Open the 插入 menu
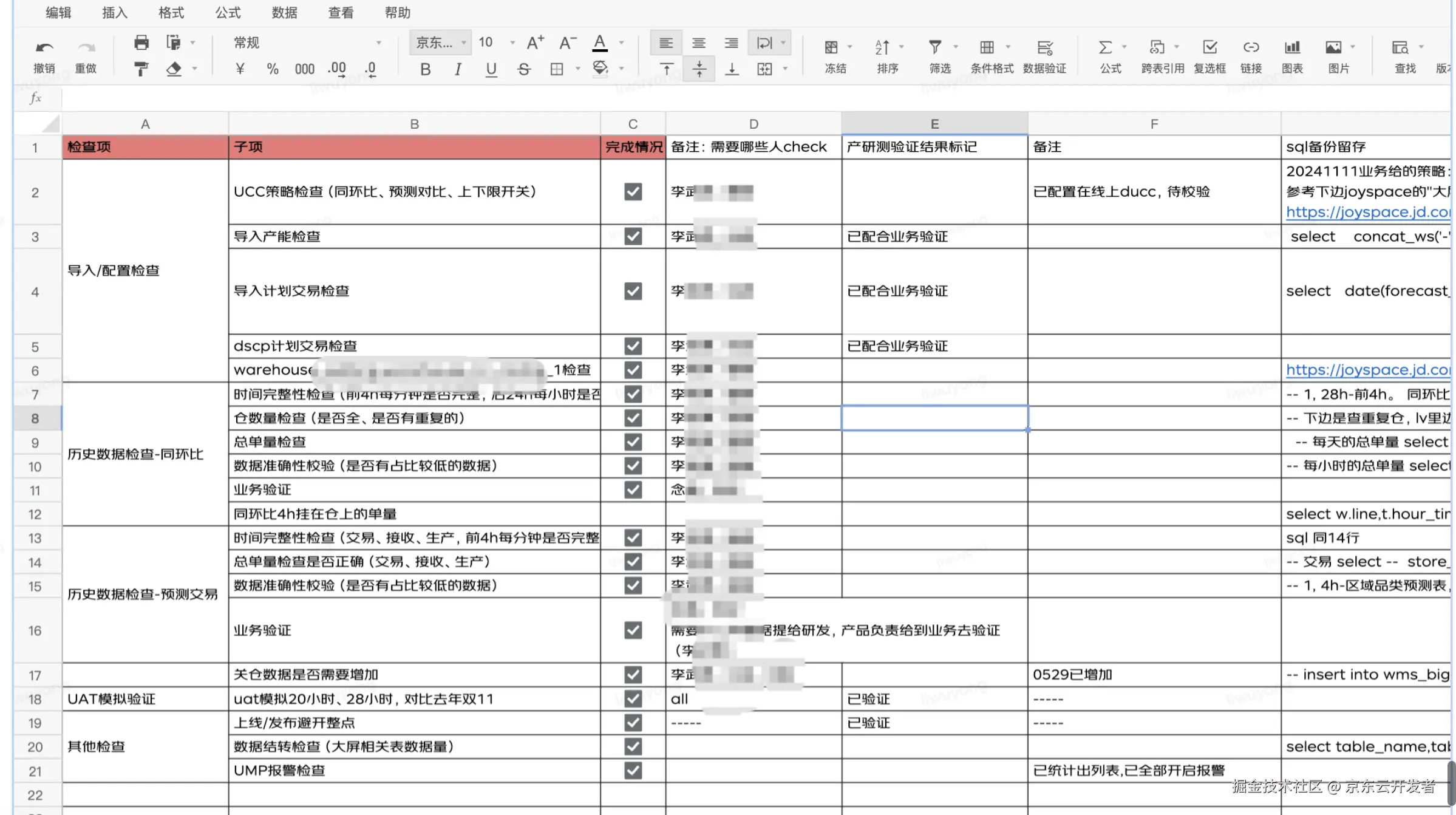This screenshot has width=1456, height=815. click(115, 13)
